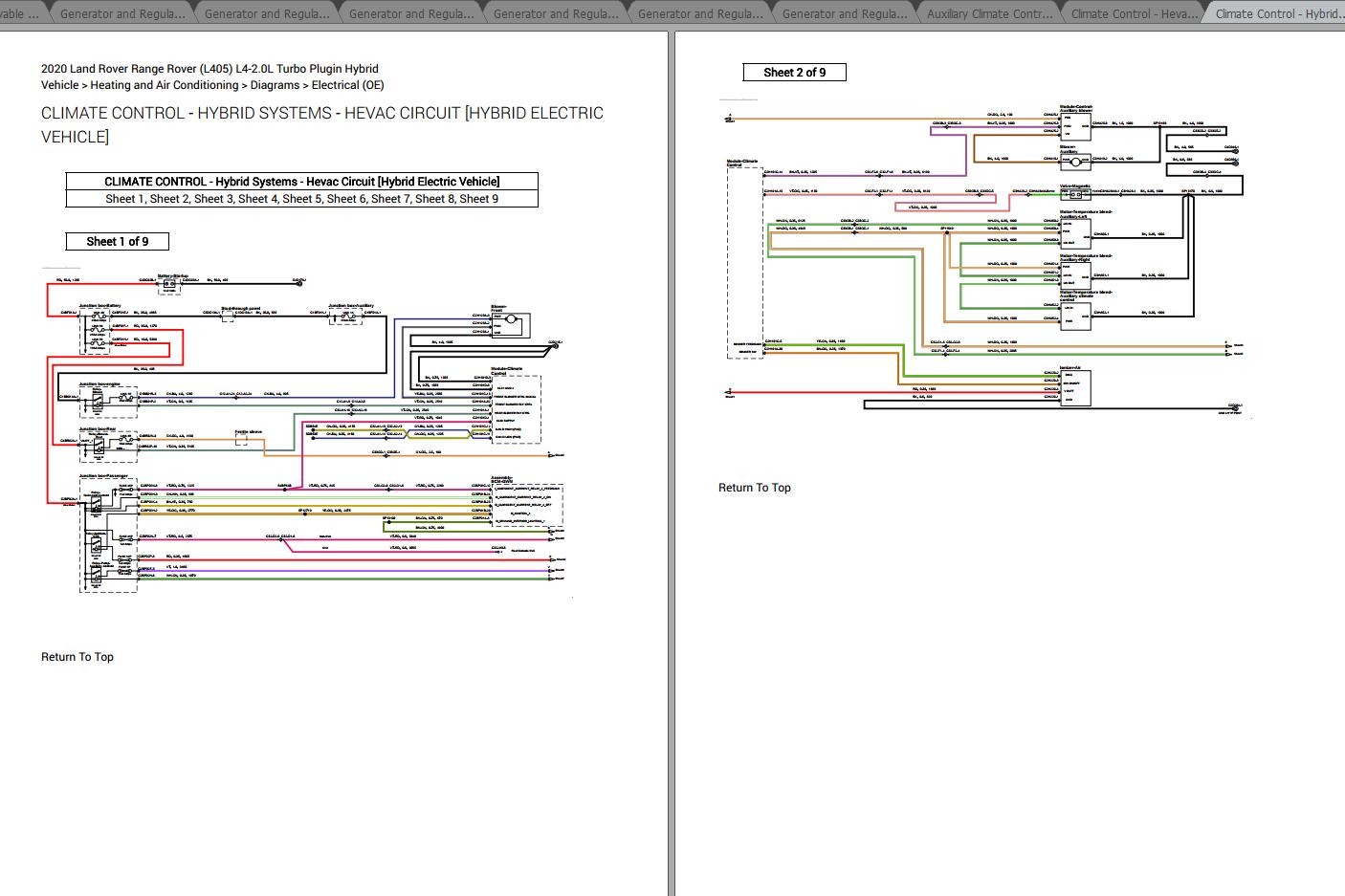1345x896 pixels.
Task: Navigate to Sheet 5 link
Action: click(x=301, y=199)
